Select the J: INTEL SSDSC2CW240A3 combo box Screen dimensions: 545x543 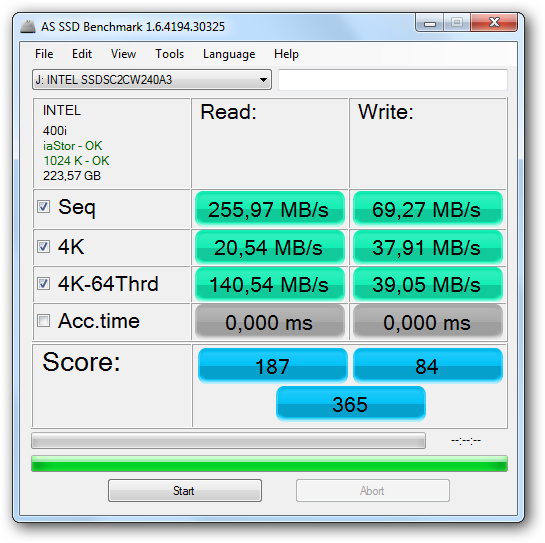tap(152, 80)
